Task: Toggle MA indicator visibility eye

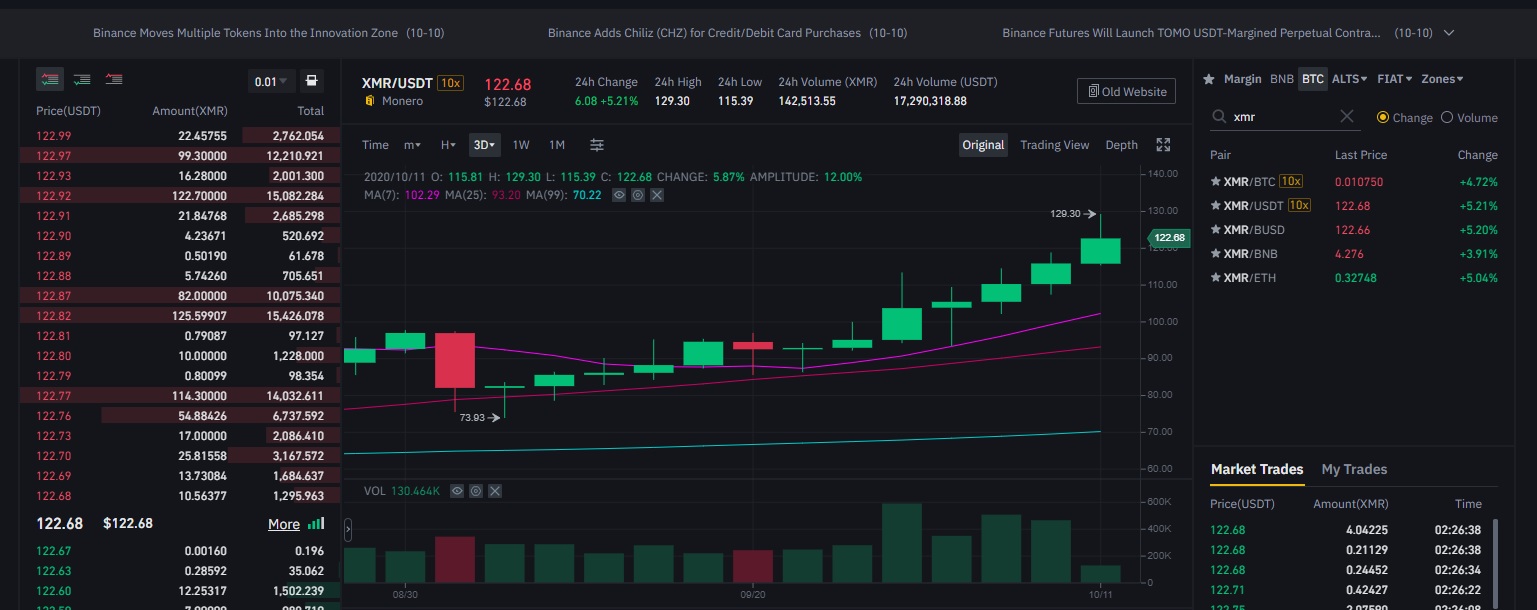Action: click(619, 195)
